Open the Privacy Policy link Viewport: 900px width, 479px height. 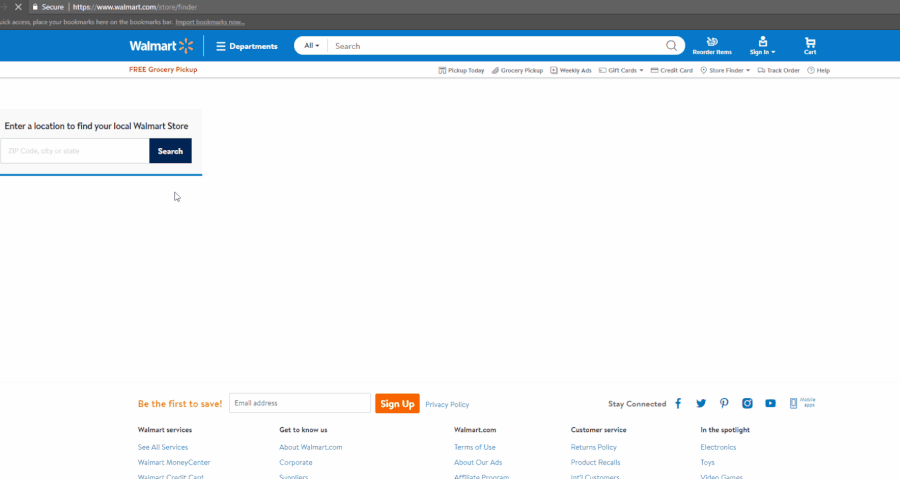tap(447, 404)
